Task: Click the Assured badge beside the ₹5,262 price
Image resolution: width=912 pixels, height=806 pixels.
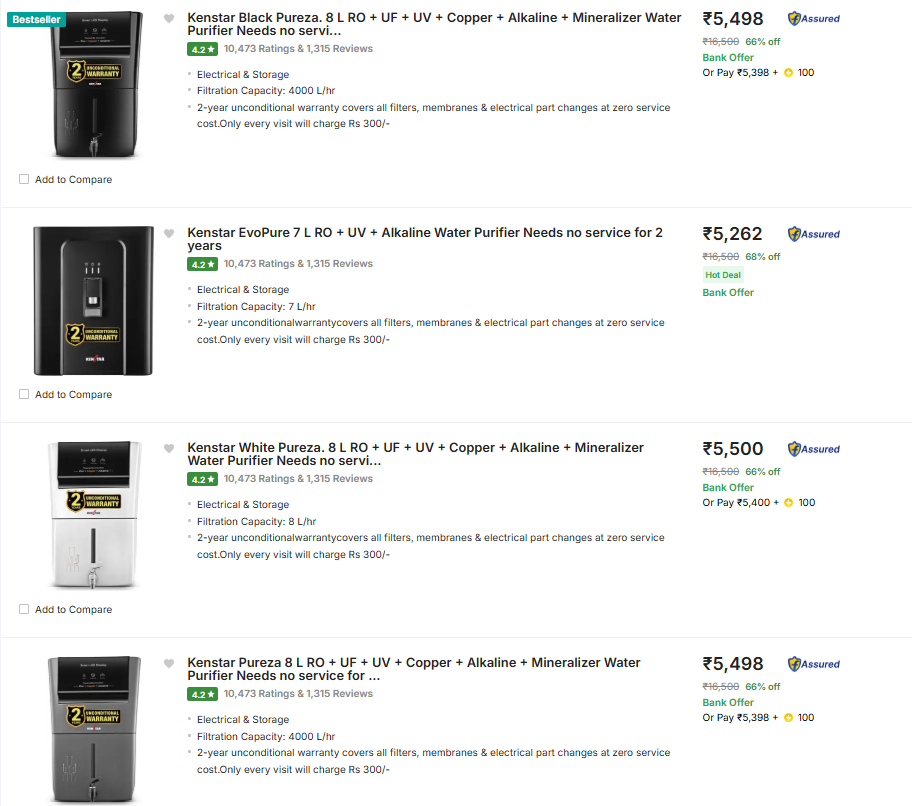Action: [x=813, y=234]
